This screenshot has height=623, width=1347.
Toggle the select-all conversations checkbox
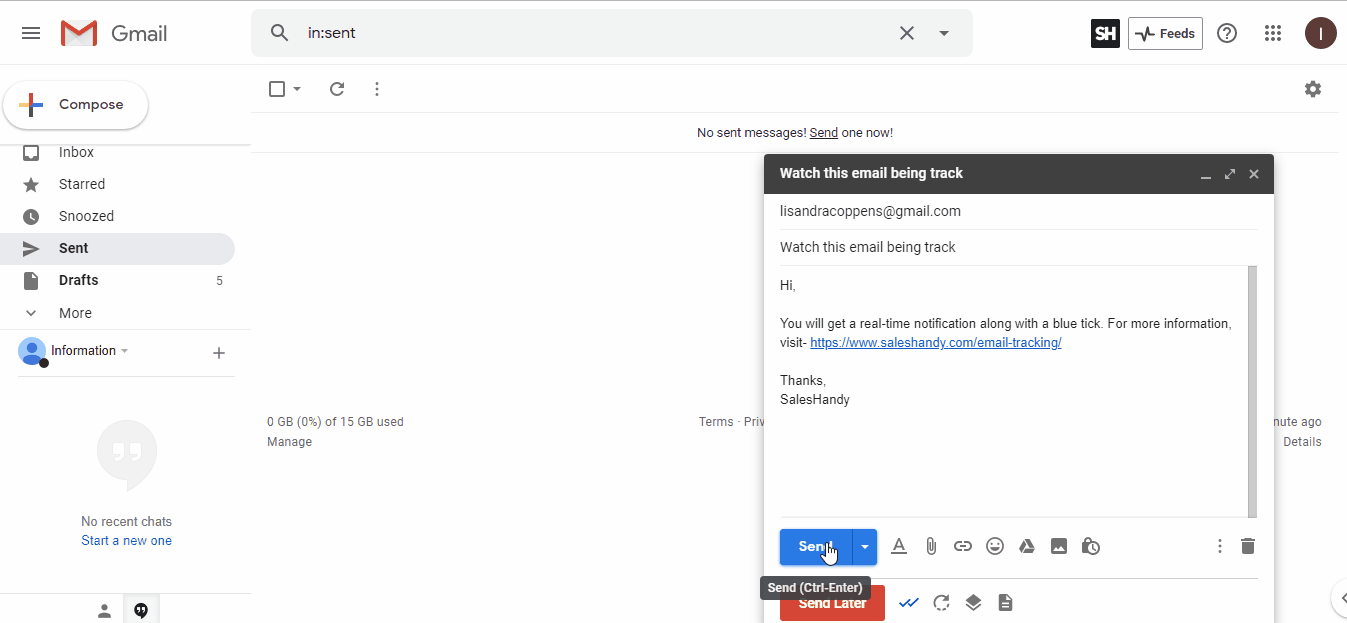coord(277,88)
